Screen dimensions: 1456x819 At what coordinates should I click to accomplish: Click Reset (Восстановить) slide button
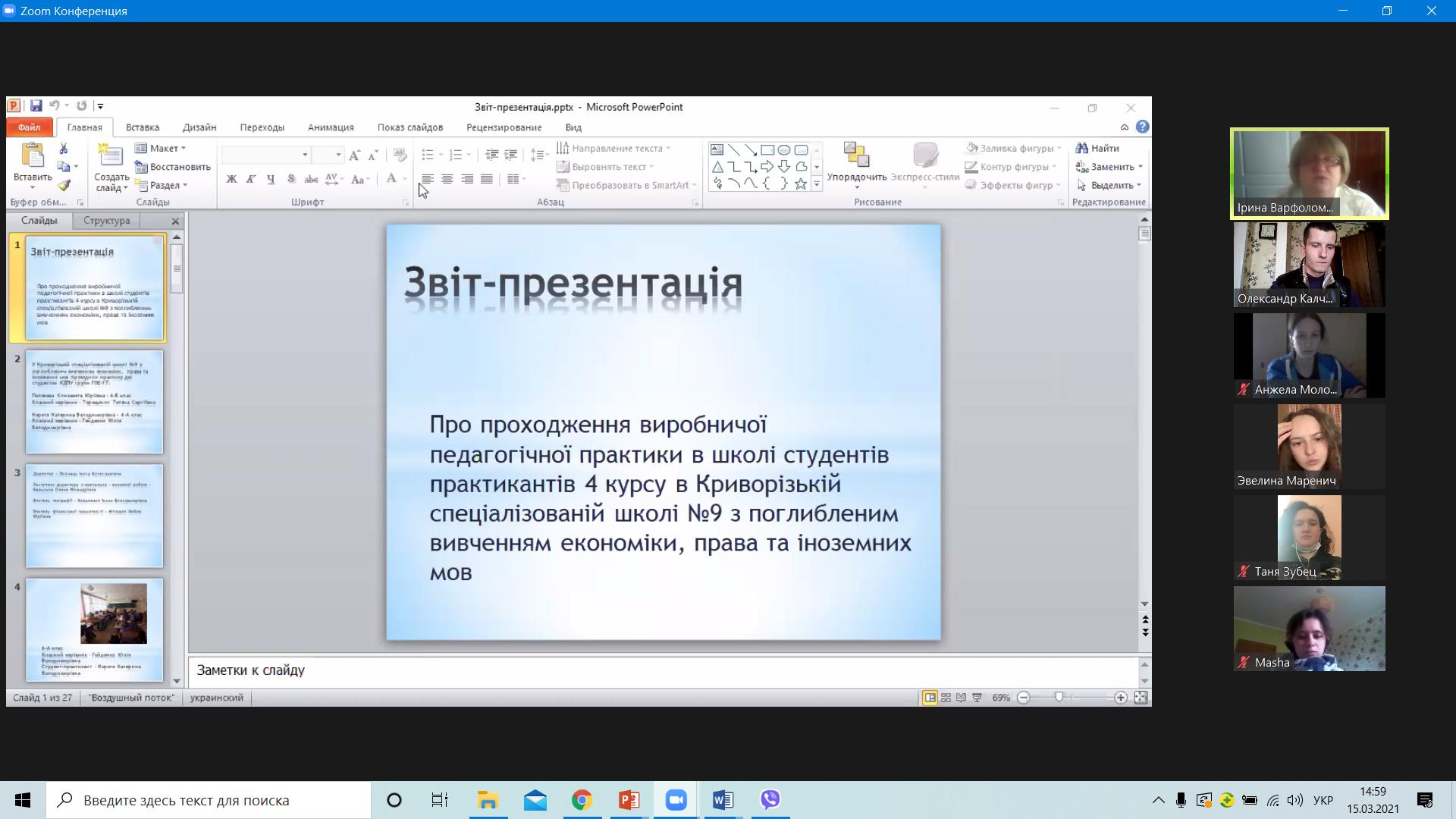point(173,167)
